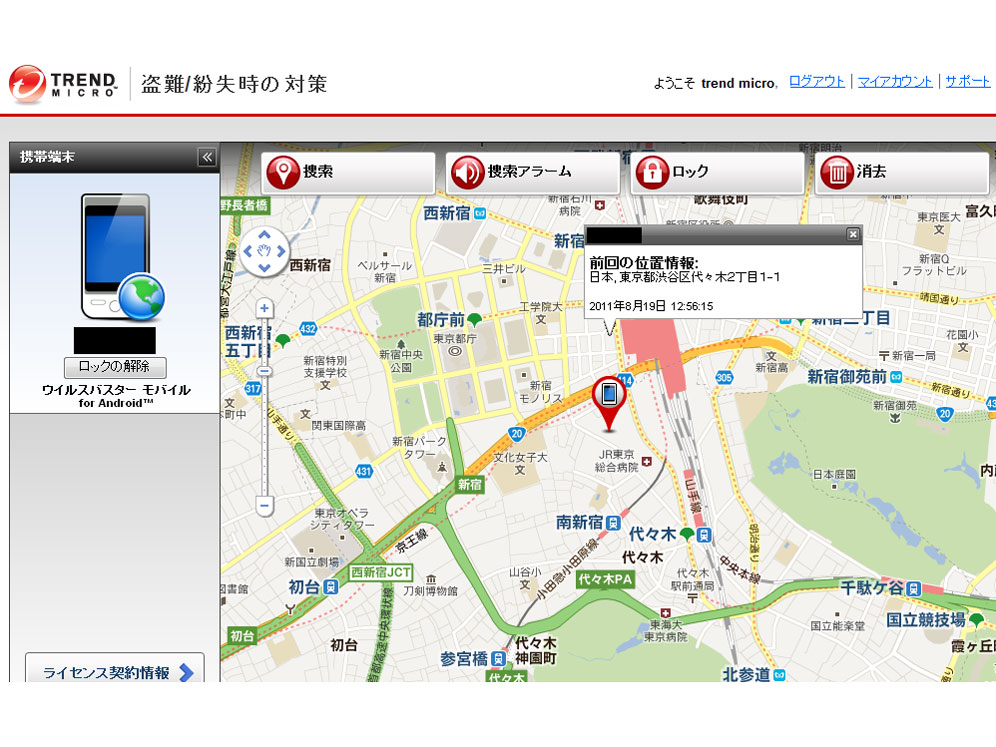This screenshot has height=747, width=996.
Task: Close the location info popup
Action: [x=853, y=234]
